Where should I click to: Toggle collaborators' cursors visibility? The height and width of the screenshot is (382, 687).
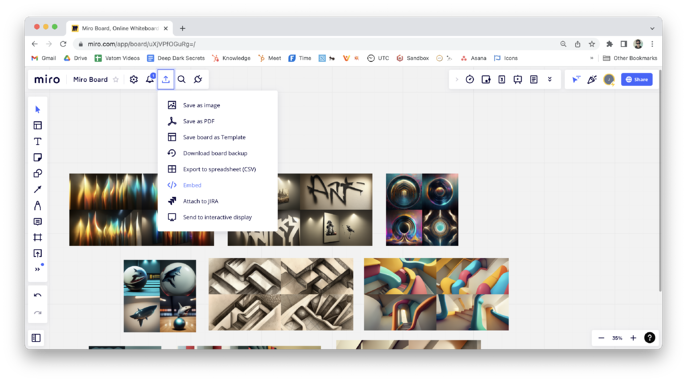pyautogui.click(x=576, y=79)
